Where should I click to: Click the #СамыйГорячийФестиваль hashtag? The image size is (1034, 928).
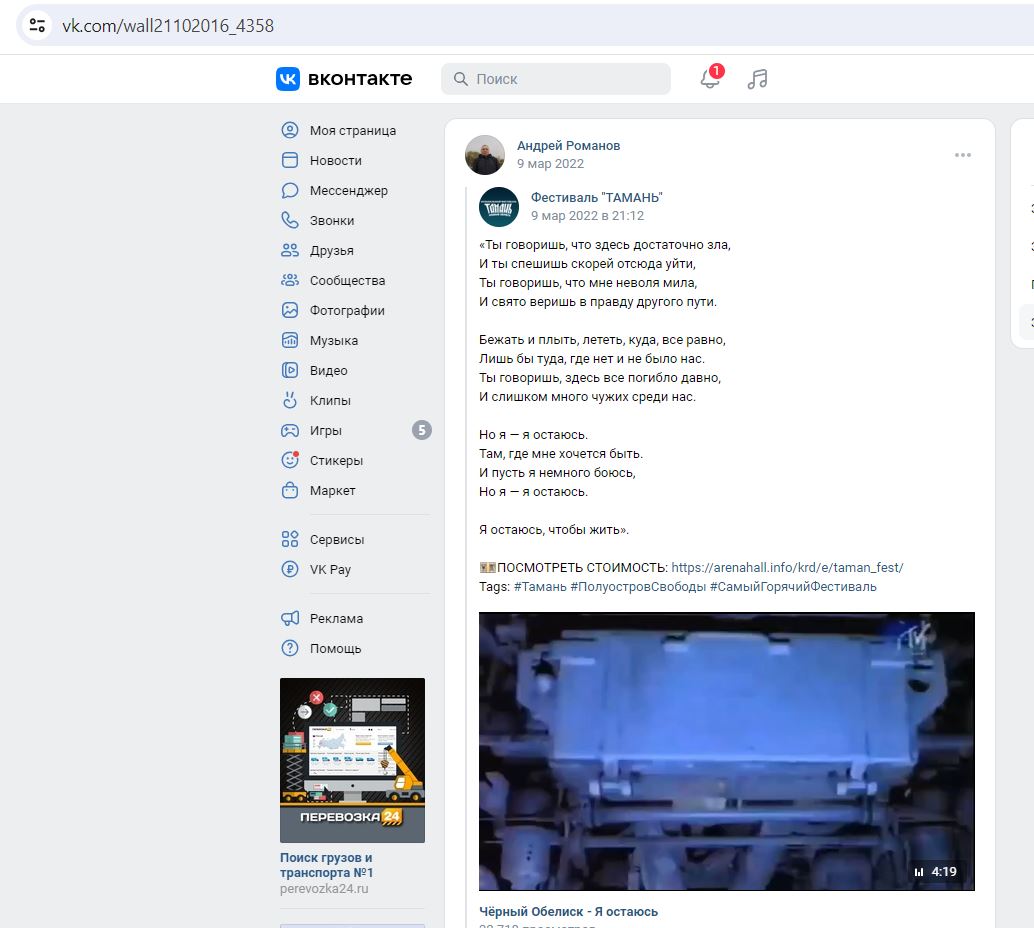pyautogui.click(x=793, y=587)
